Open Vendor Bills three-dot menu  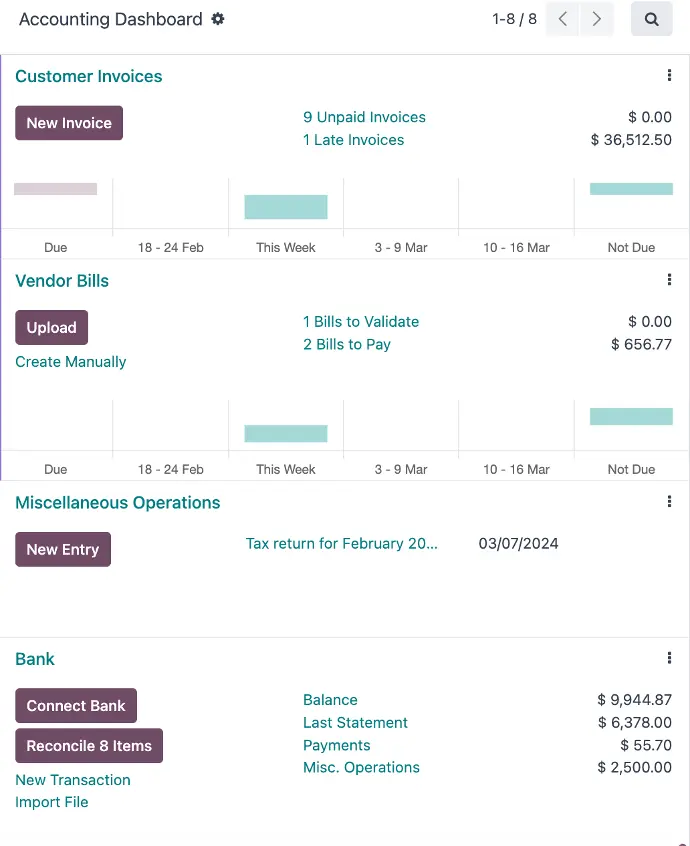click(669, 279)
